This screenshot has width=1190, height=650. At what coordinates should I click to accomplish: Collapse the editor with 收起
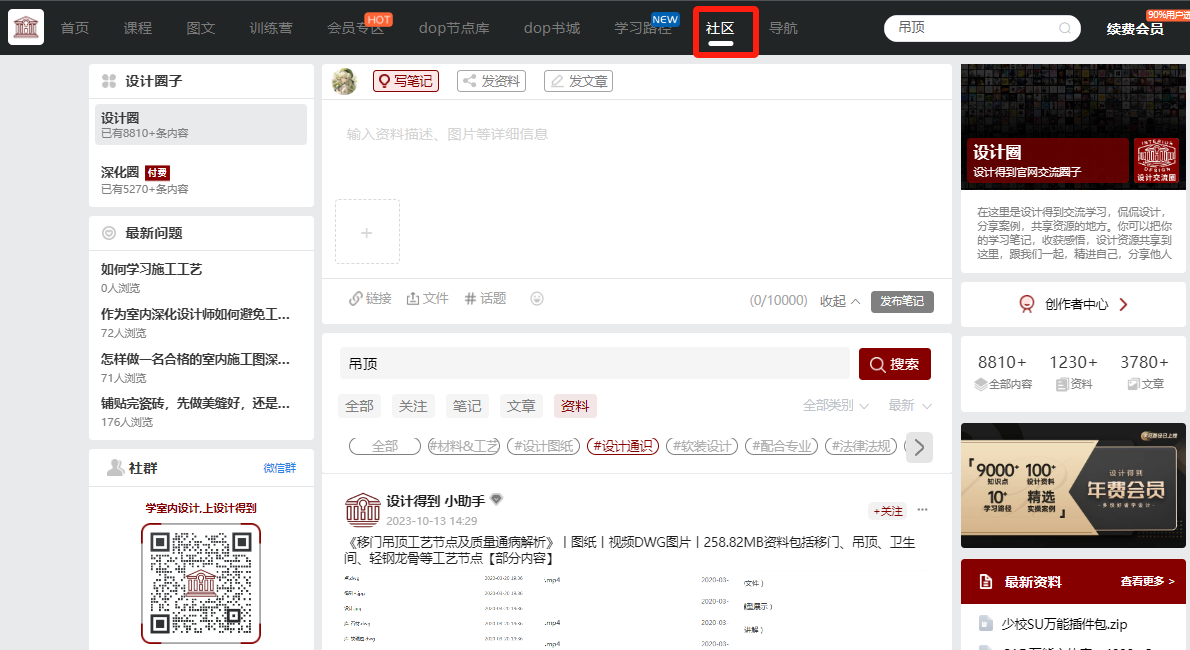tap(840, 301)
